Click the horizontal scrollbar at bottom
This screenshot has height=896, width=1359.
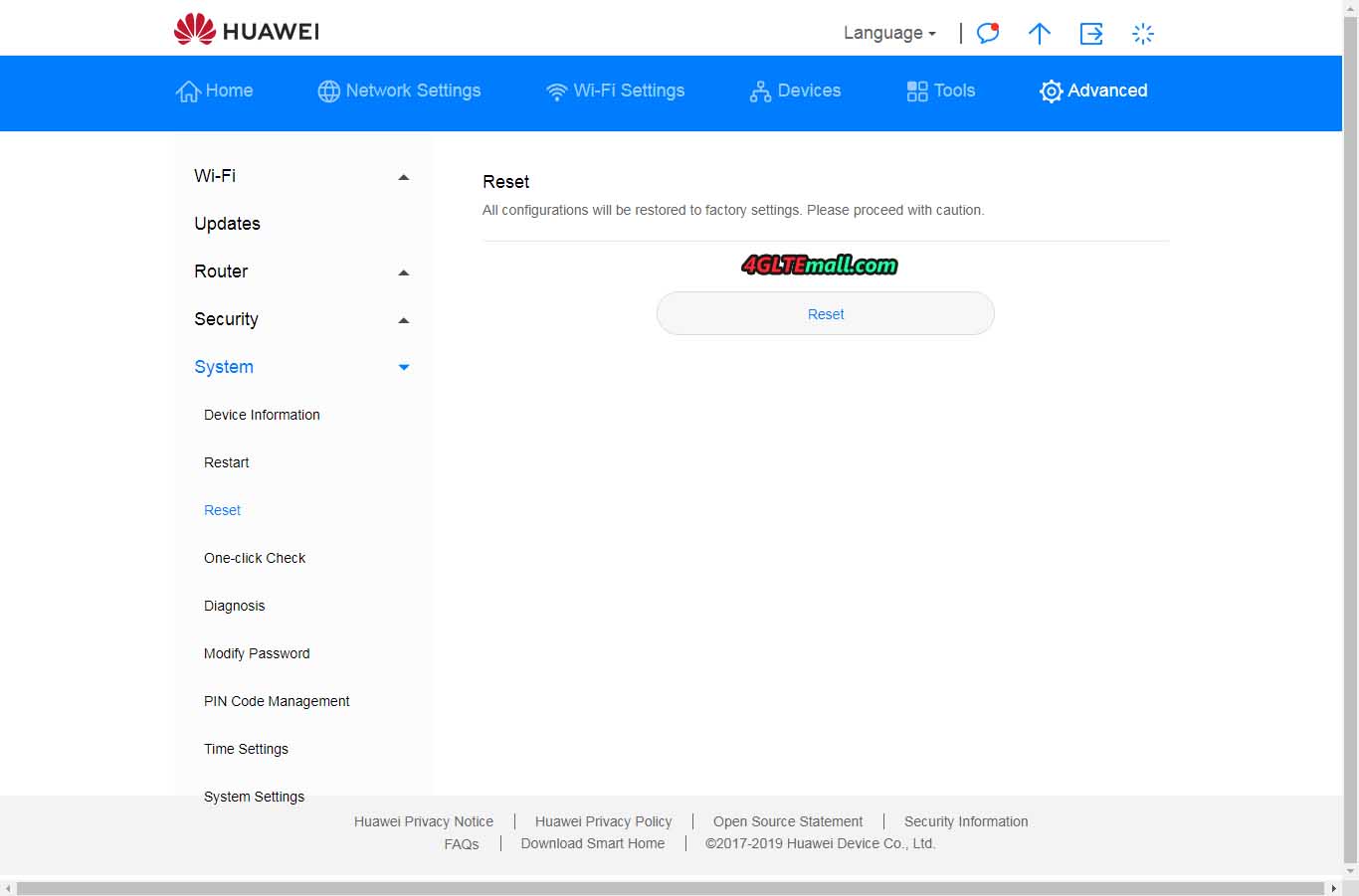[x=673, y=887]
